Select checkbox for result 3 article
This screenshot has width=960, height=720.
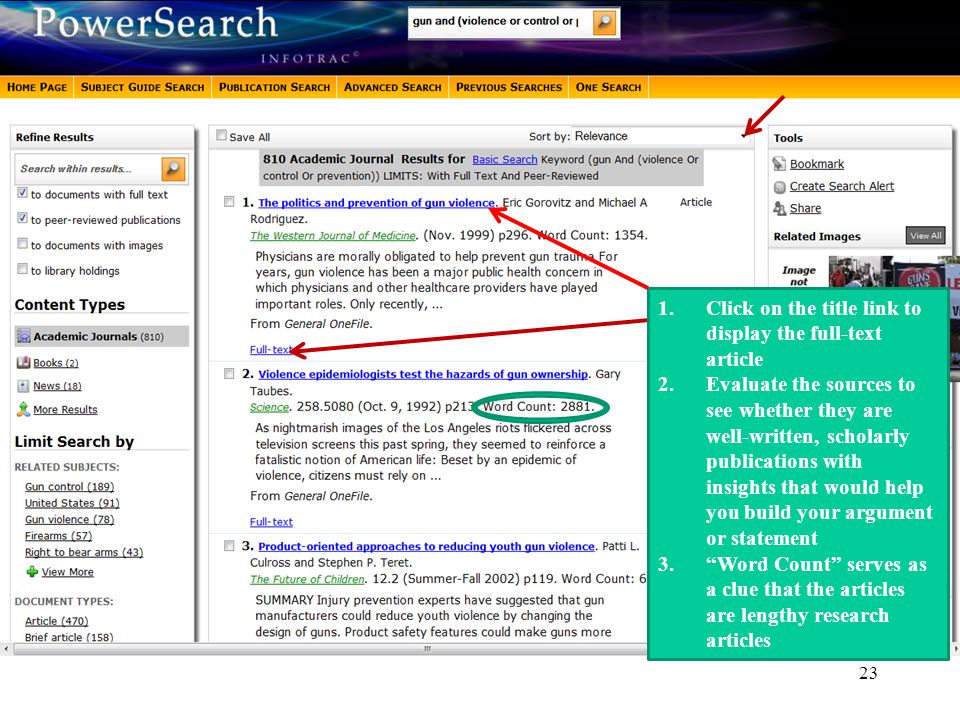229,546
